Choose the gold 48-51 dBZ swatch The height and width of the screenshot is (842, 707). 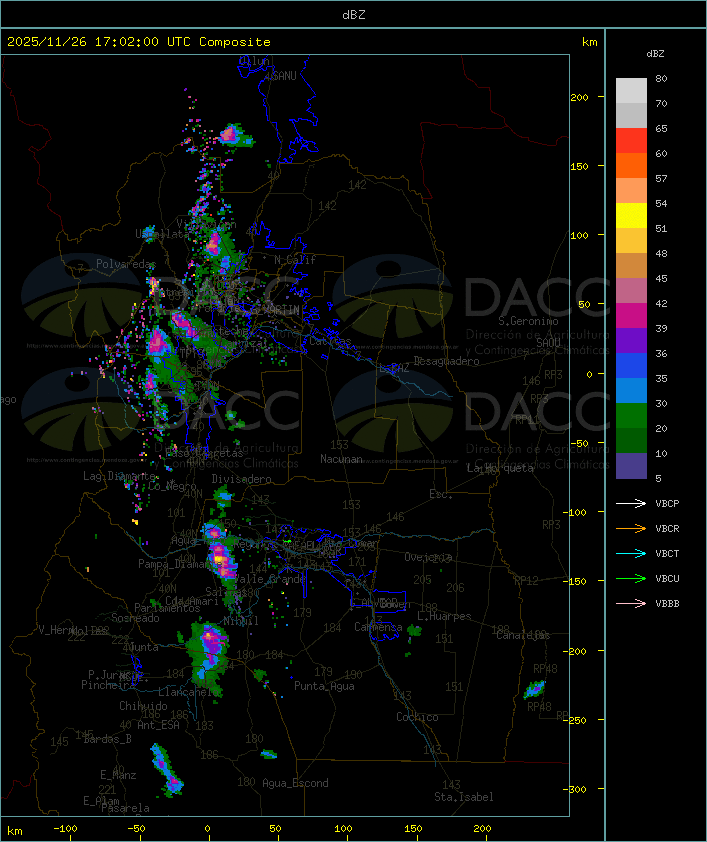[x=631, y=241]
